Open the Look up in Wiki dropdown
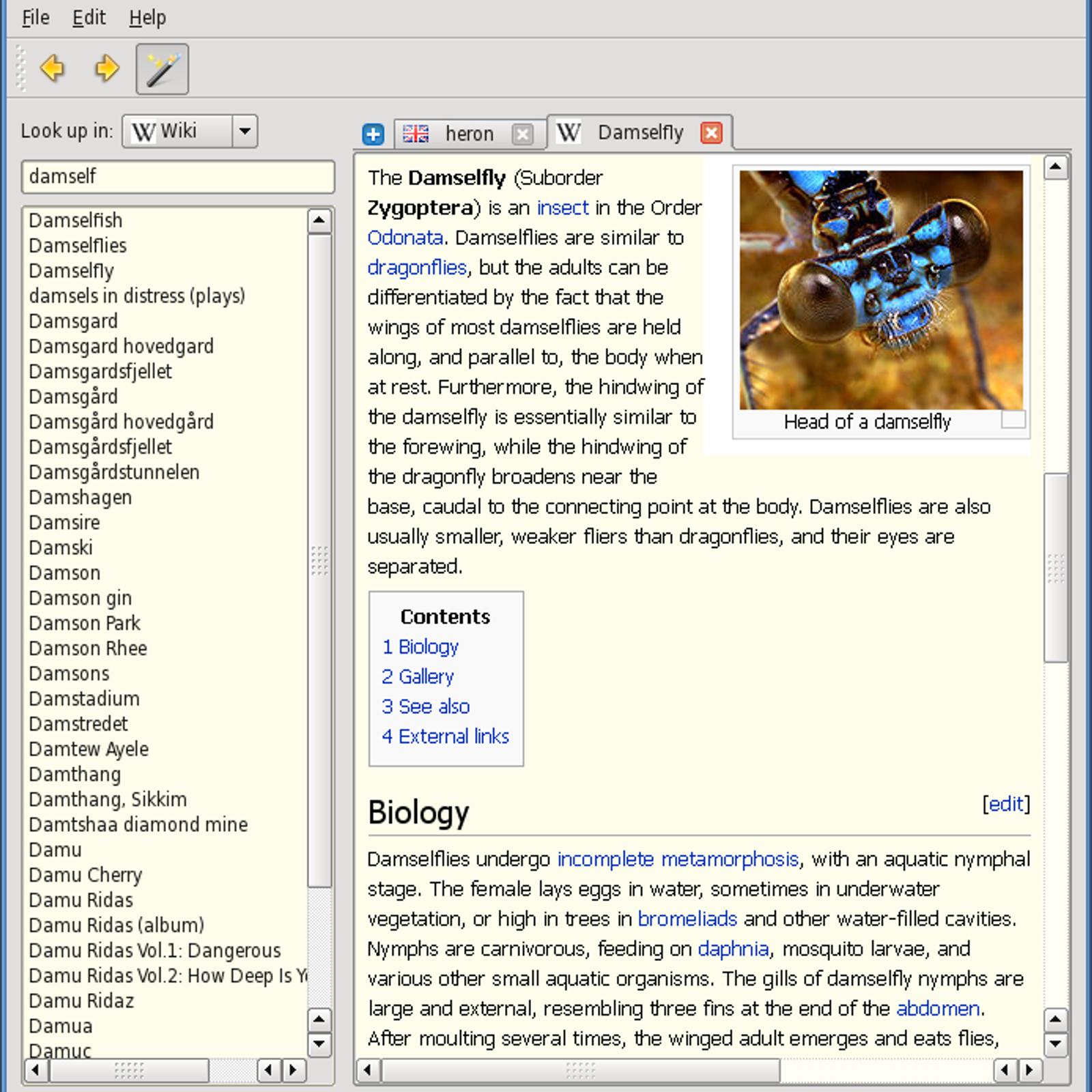1092x1092 pixels. [190, 131]
